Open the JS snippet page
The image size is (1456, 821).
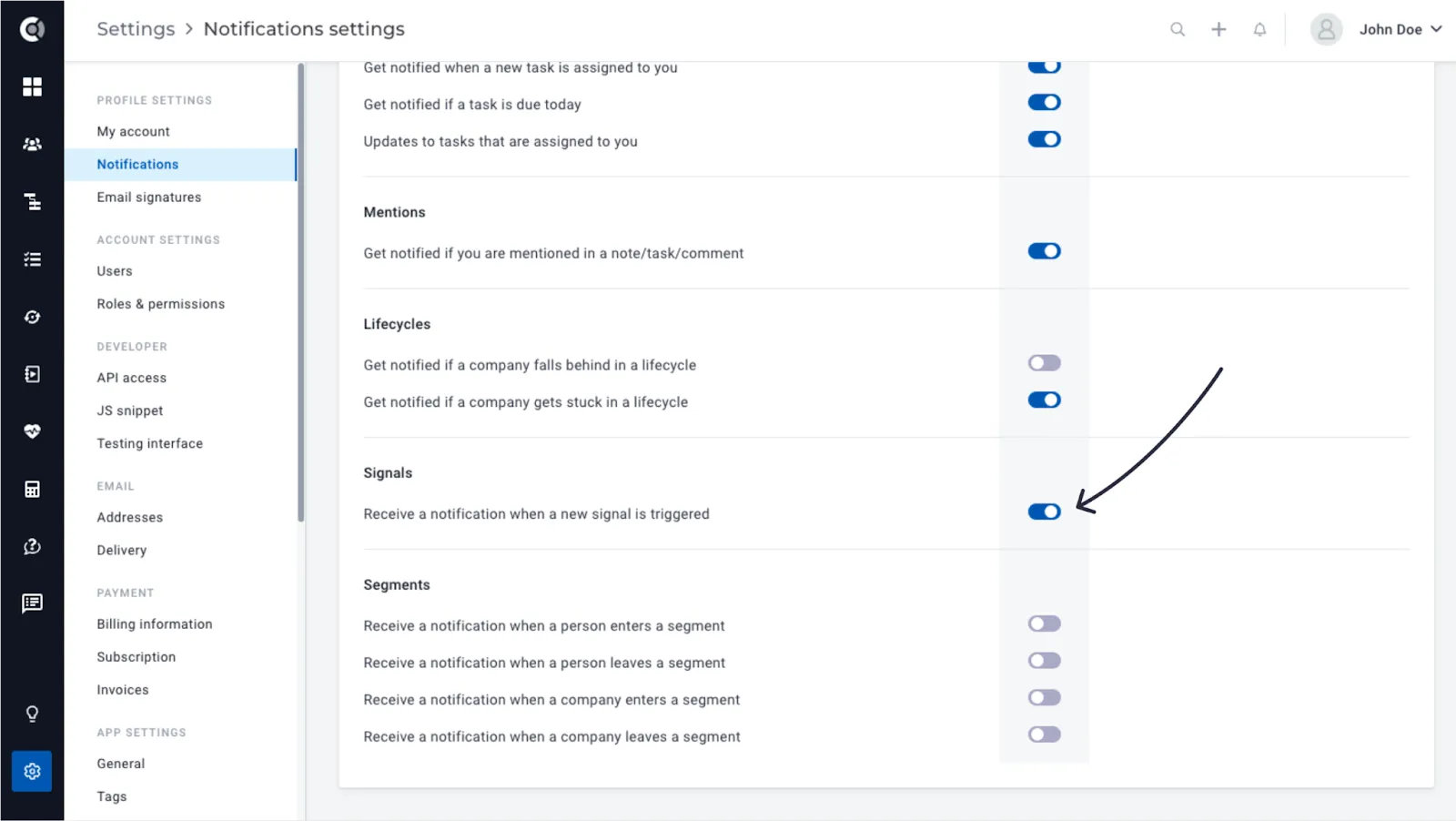pos(130,410)
